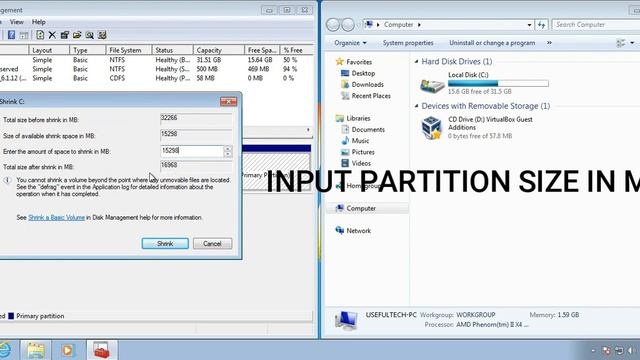Click the last toolbar icon beside the magnifier
The width and height of the screenshot is (640, 360).
coord(102,35)
